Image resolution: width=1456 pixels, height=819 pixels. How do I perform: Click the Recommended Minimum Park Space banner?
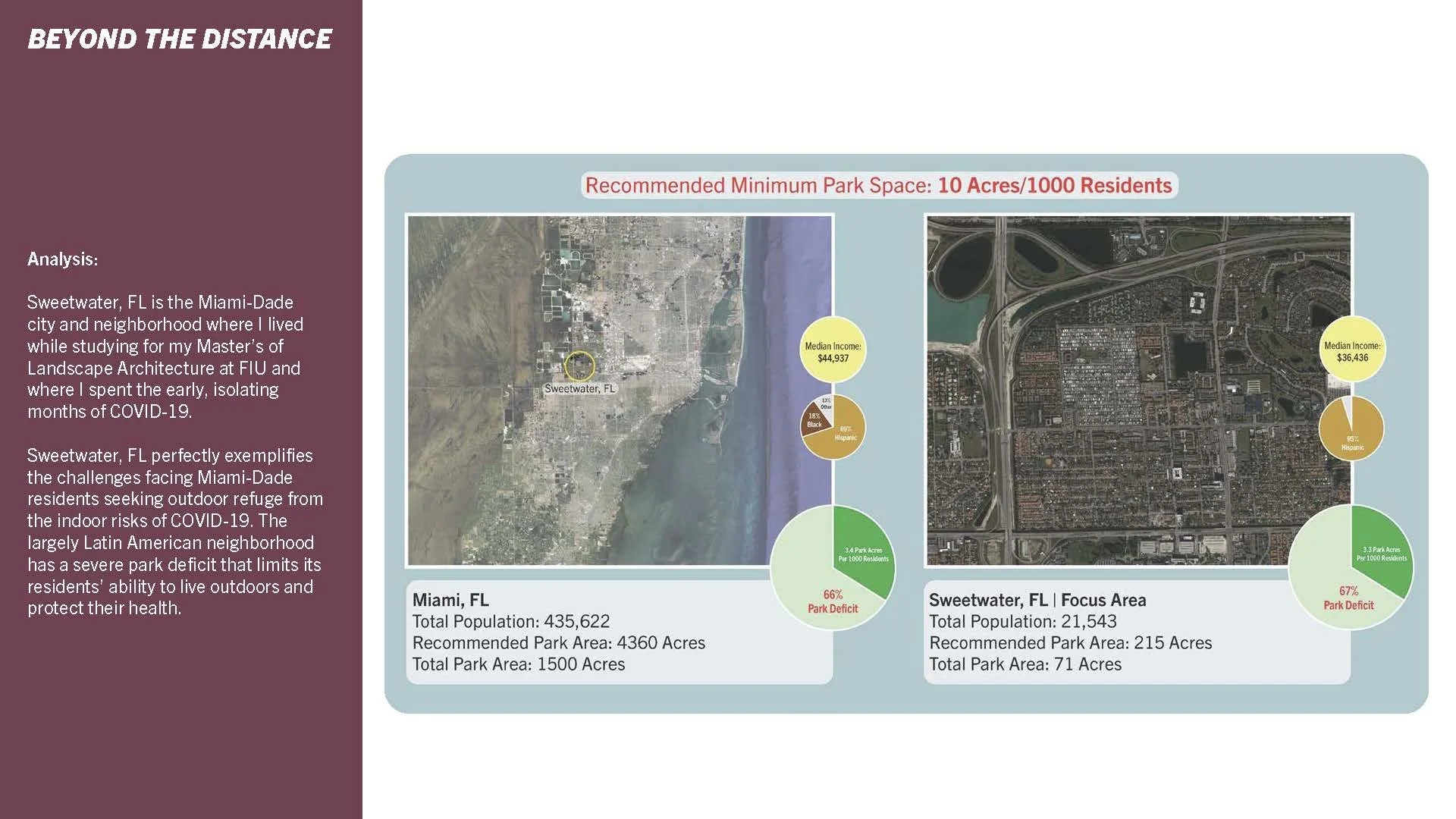(878, 186)
